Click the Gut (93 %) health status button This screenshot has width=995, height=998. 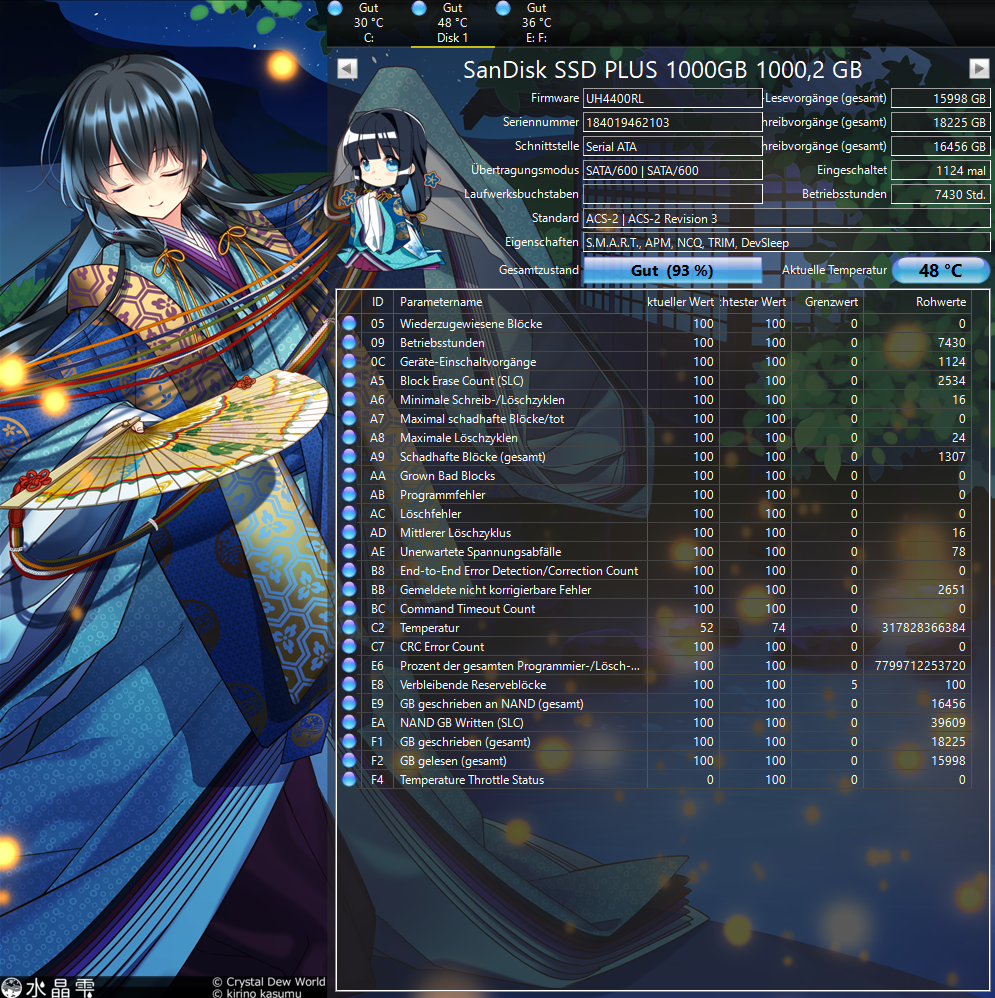pos(672,270)
